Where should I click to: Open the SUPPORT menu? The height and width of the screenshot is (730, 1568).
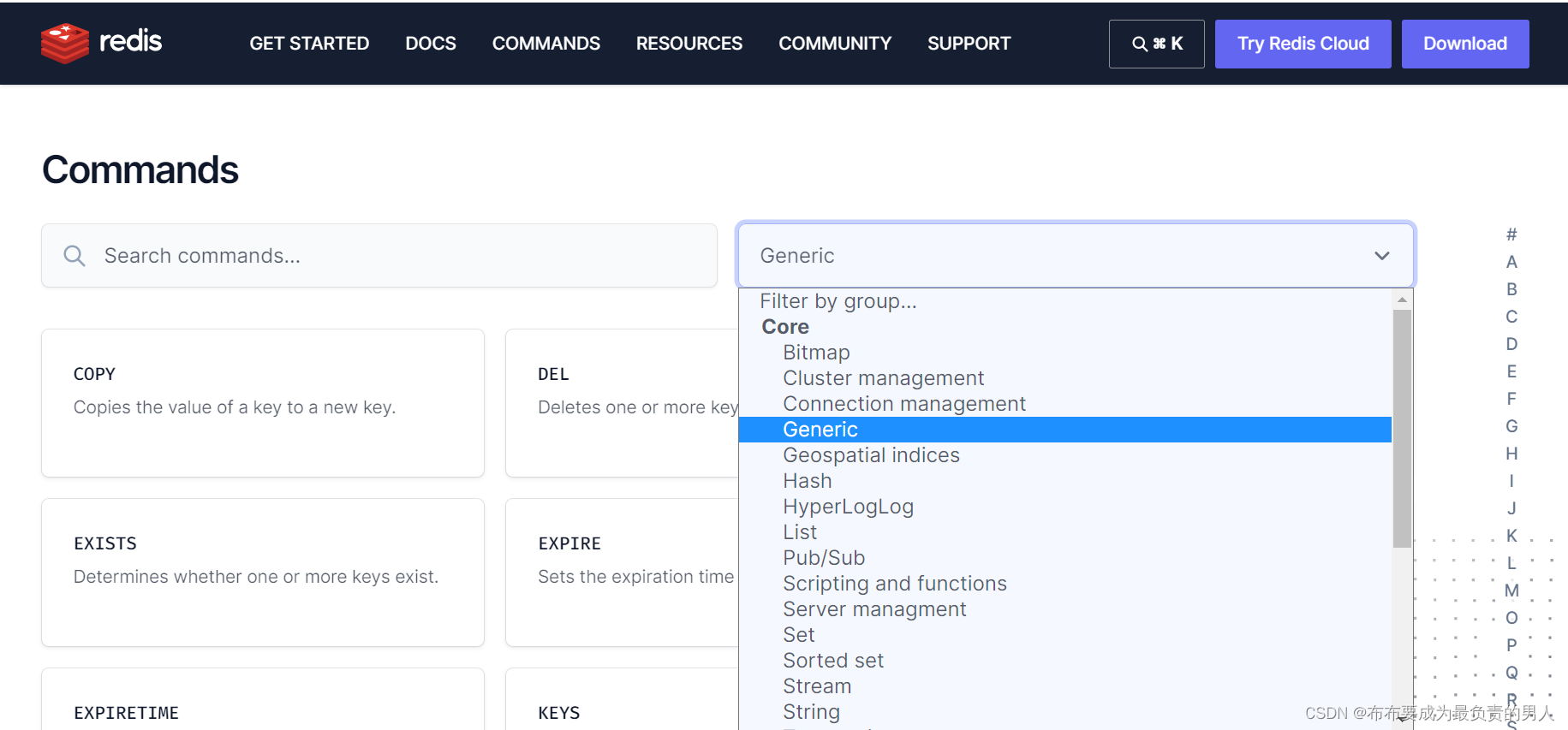tap(969, 44)
